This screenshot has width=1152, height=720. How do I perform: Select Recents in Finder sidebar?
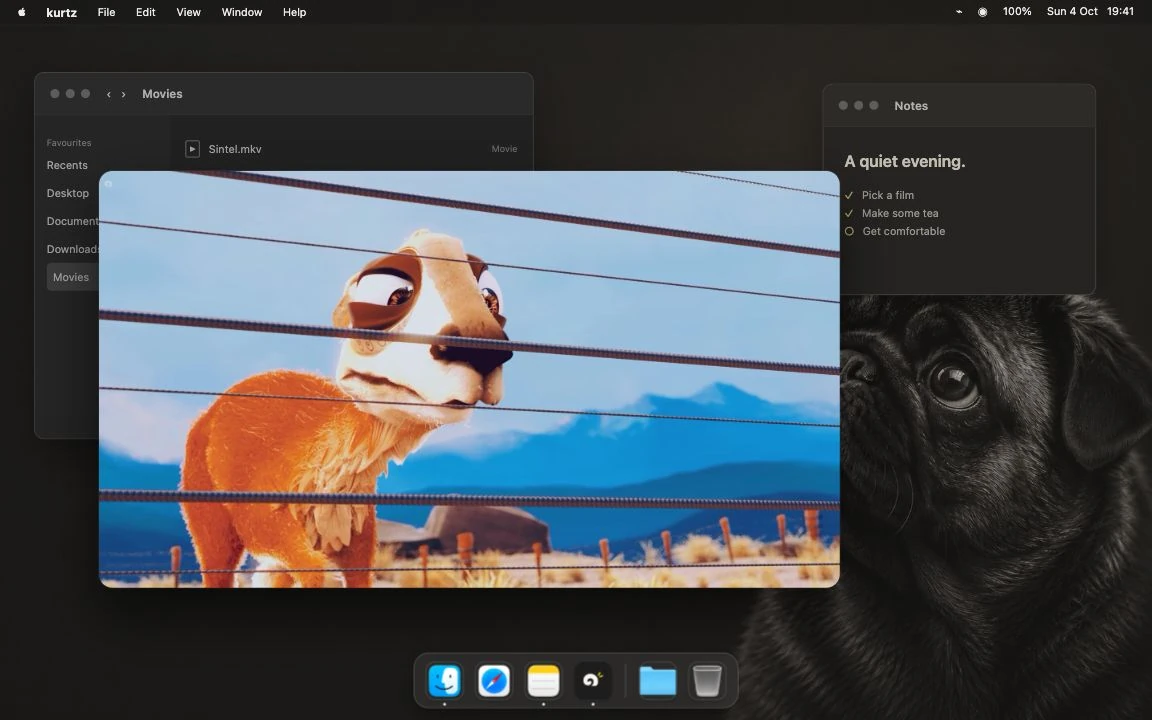pos(67,165)
